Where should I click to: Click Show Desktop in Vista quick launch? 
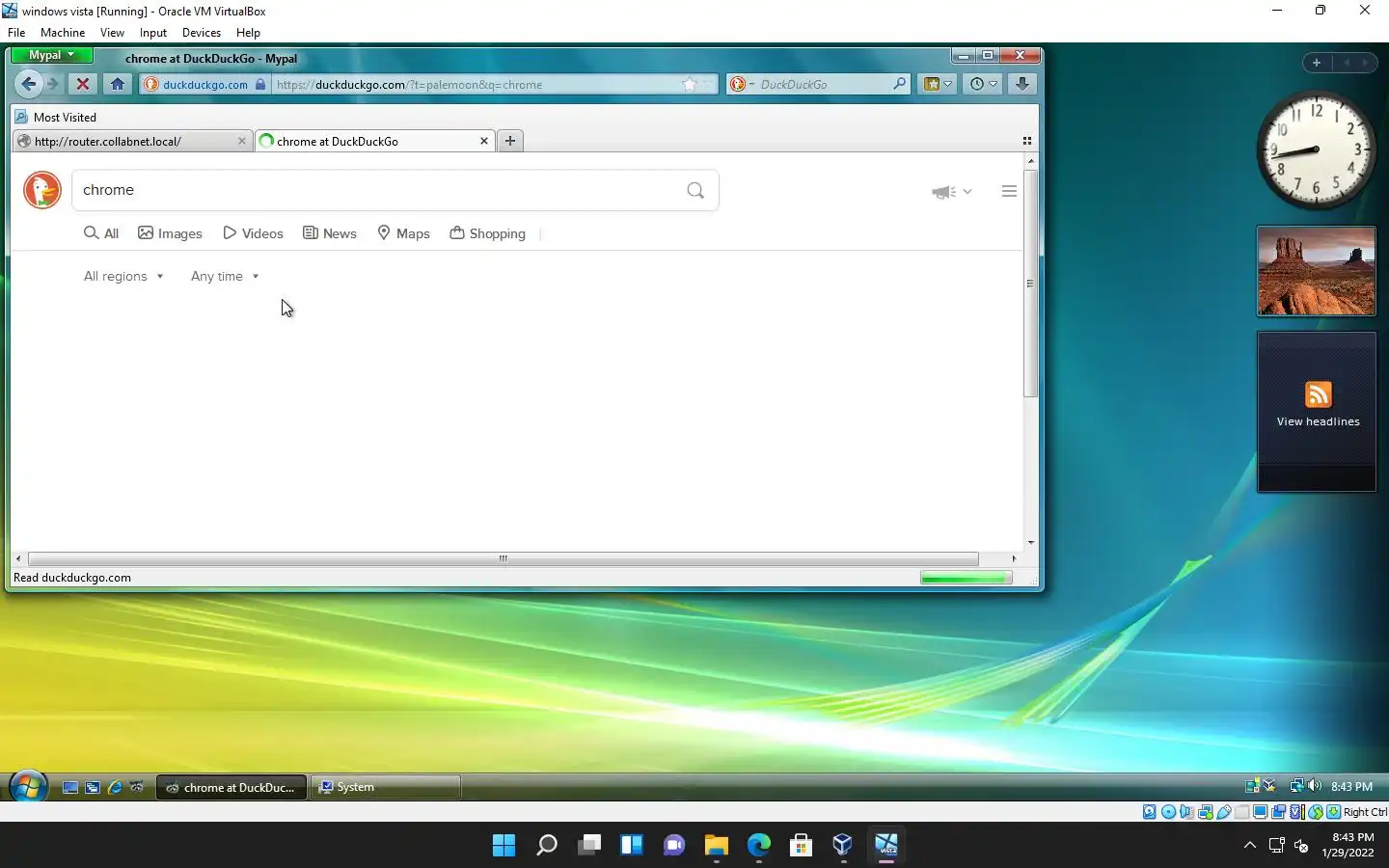(70, 787)
